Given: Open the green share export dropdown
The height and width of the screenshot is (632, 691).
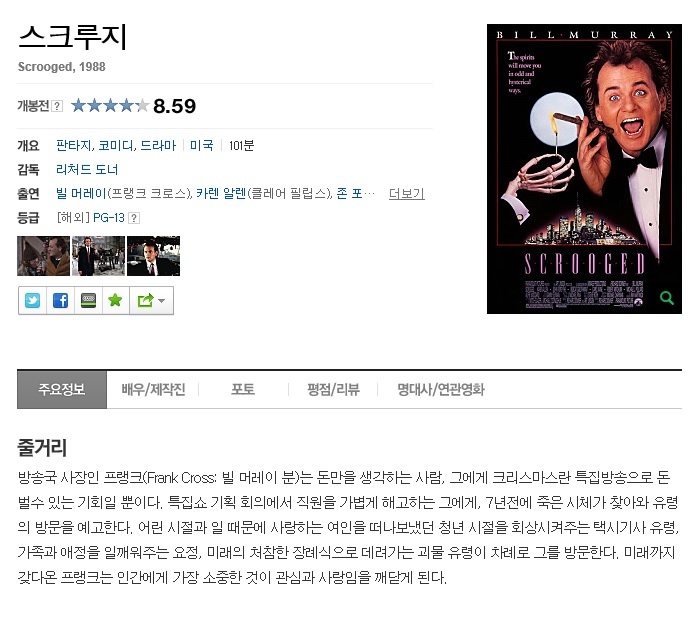Looking at the screenshot, I should pos(151,301).
